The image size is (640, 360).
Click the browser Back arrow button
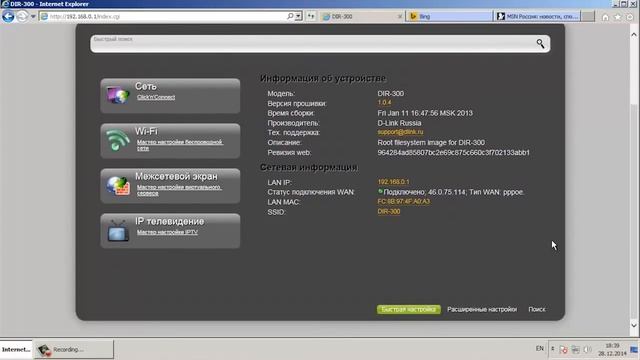coord(8,16)
